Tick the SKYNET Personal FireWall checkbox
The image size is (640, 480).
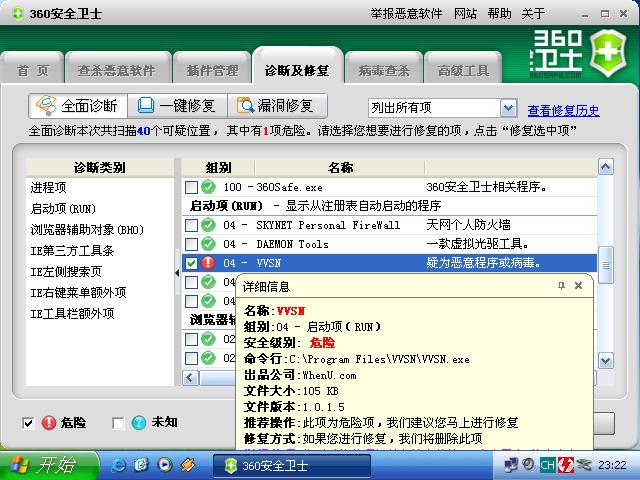pyautogui.click(x=191, y=225)
